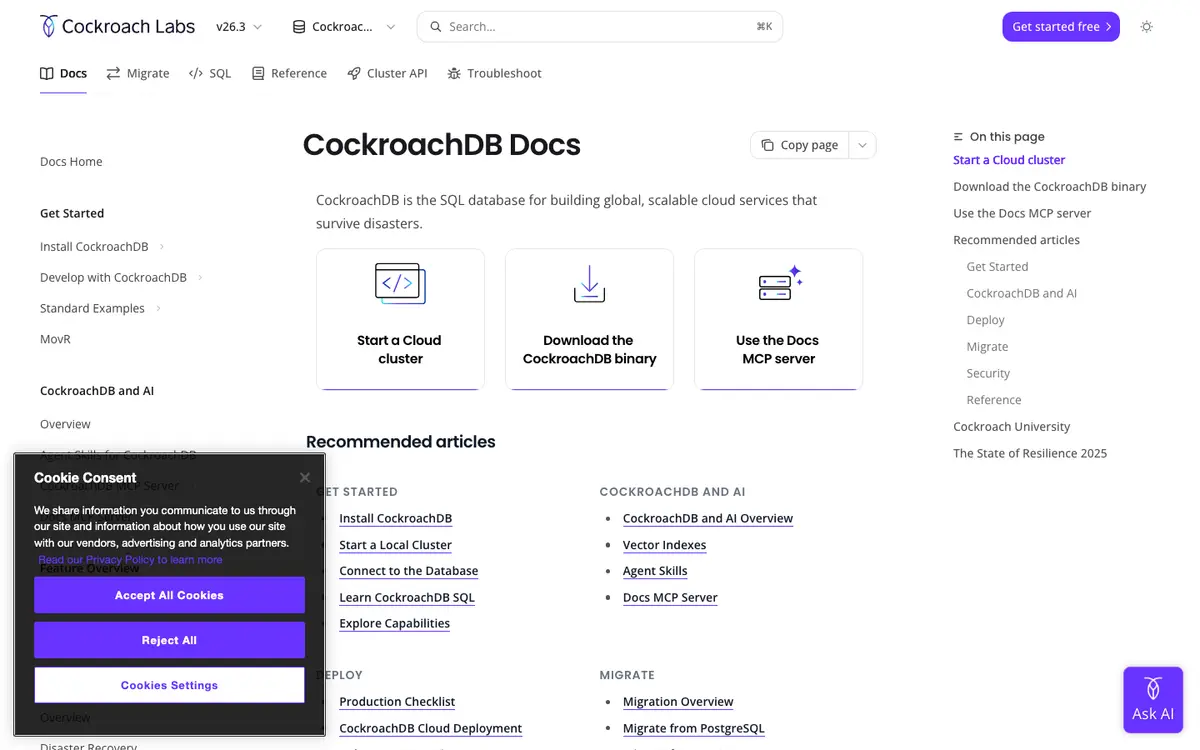Open the Ask AI chat button
Image resolution: width=1200 pixels, height=750 pixels.
coord(1153,701)
